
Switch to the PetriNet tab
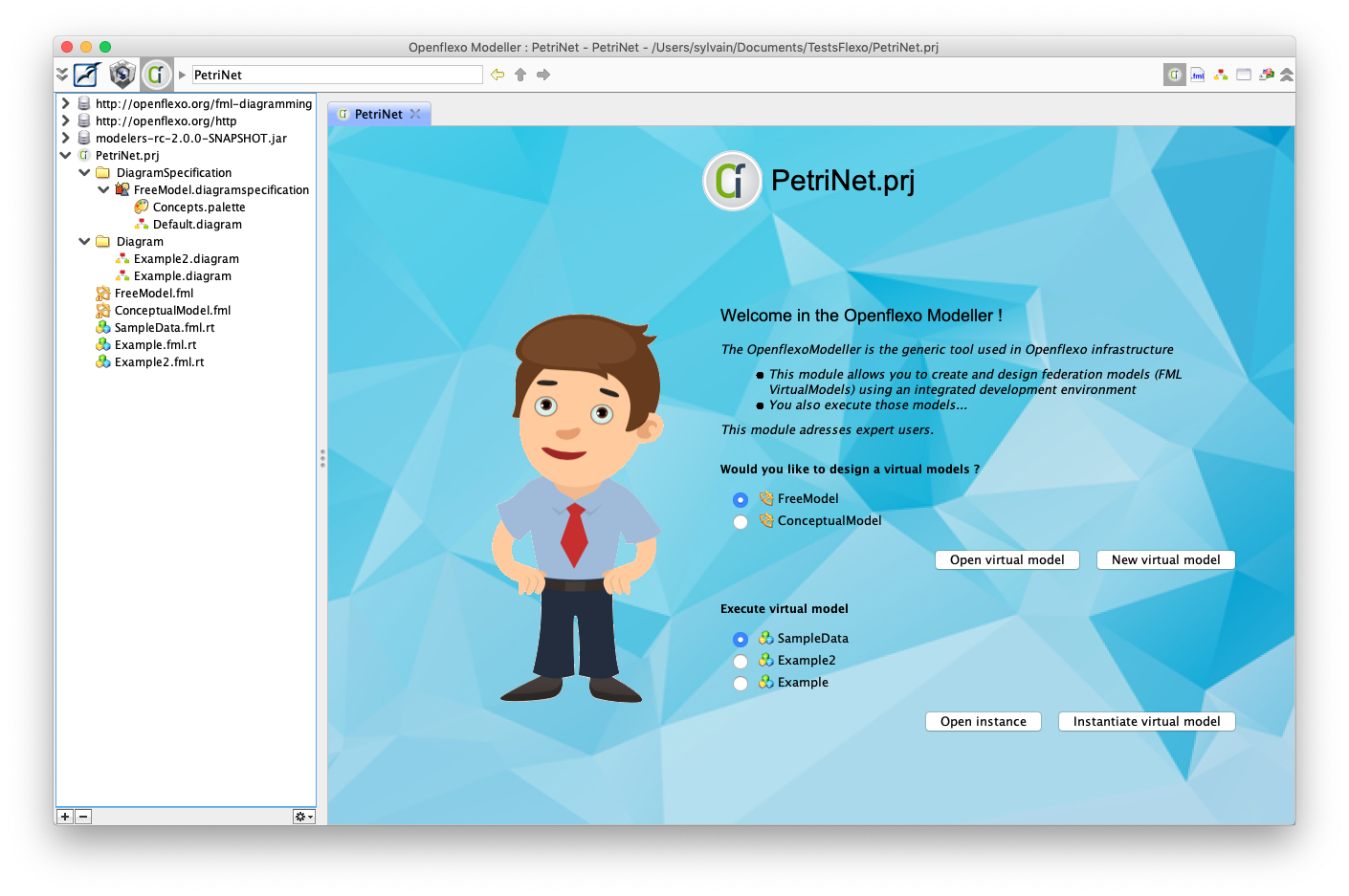coord(379,114)
